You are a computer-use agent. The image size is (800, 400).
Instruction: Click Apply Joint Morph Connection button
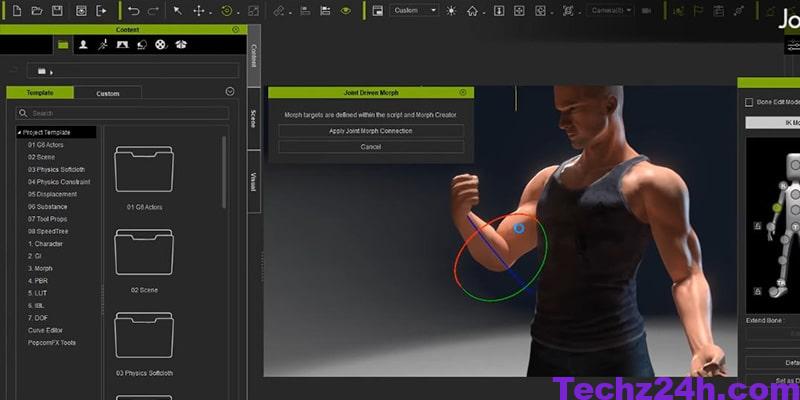(371, 131)
